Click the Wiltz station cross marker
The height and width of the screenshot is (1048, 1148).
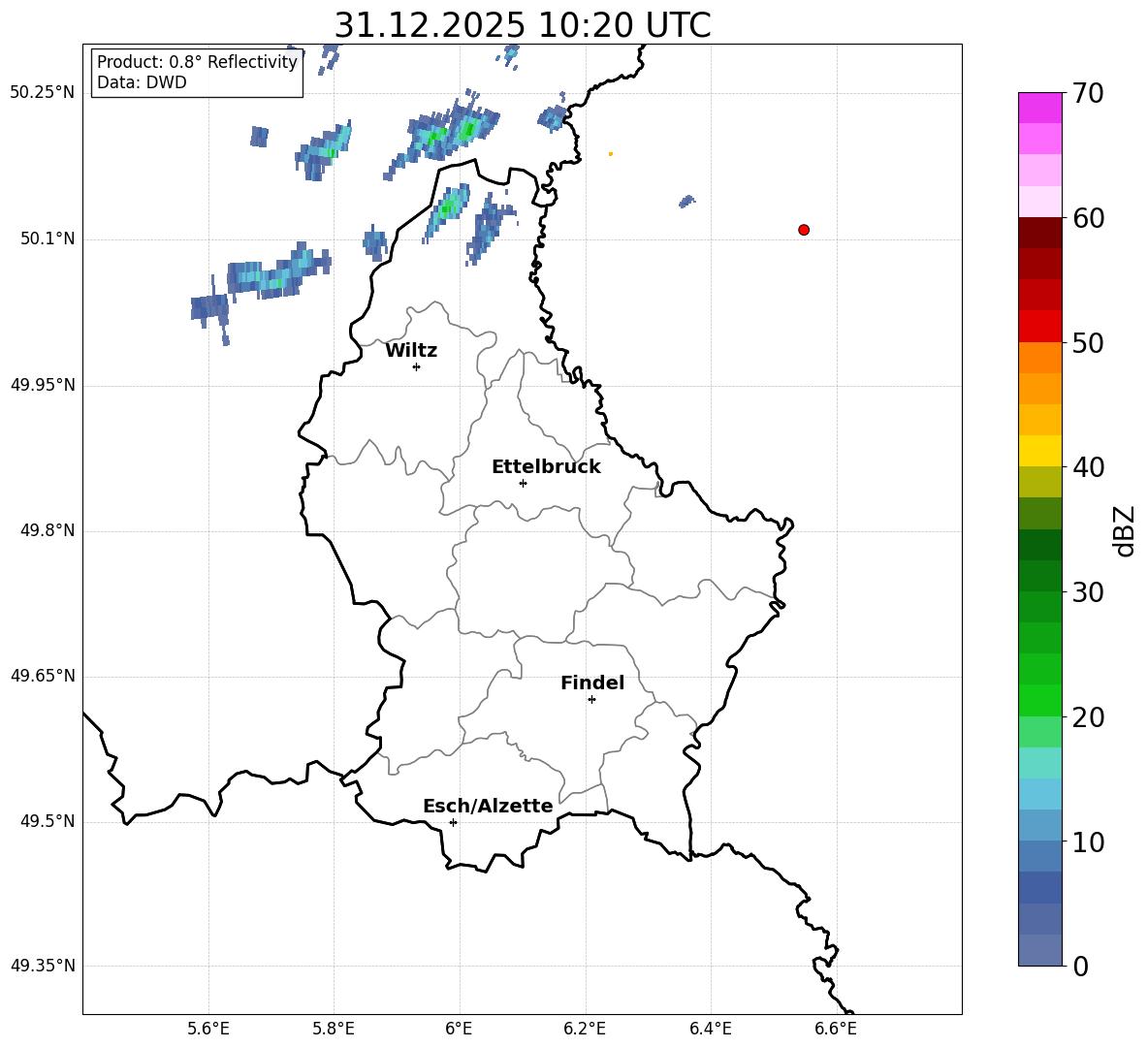[x=417, y=366]
